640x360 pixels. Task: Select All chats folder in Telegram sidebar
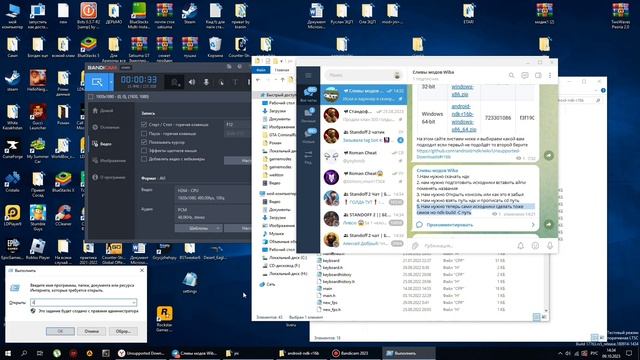tap(308, 94)
